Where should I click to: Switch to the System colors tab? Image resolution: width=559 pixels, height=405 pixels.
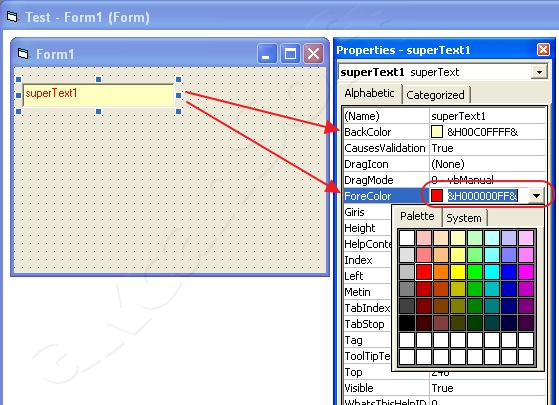pos(464,218)
